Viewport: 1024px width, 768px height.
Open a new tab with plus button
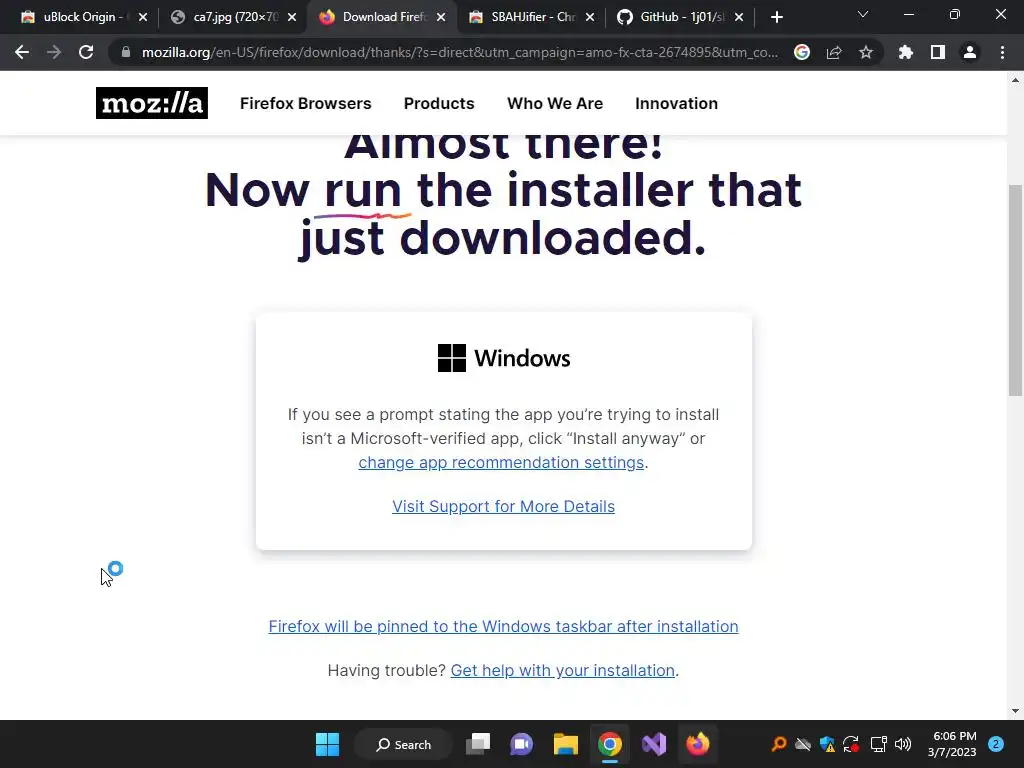coord(776,17)
